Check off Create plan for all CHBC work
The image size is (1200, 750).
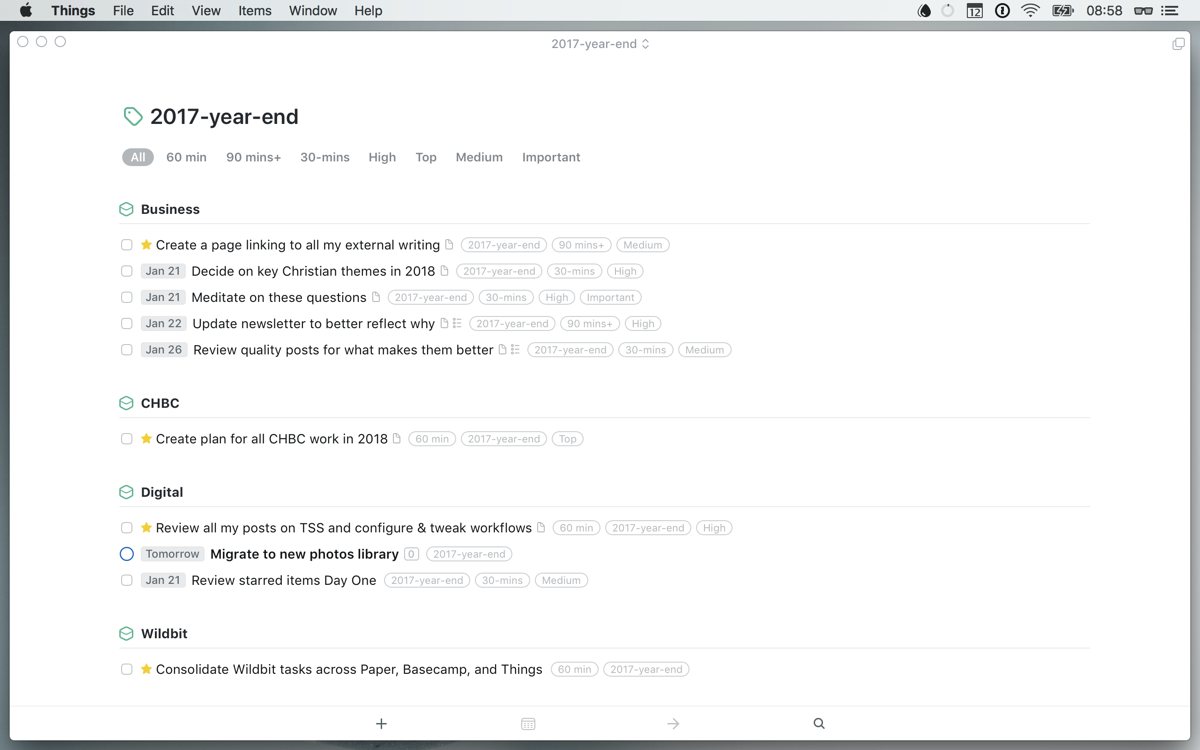126,439
